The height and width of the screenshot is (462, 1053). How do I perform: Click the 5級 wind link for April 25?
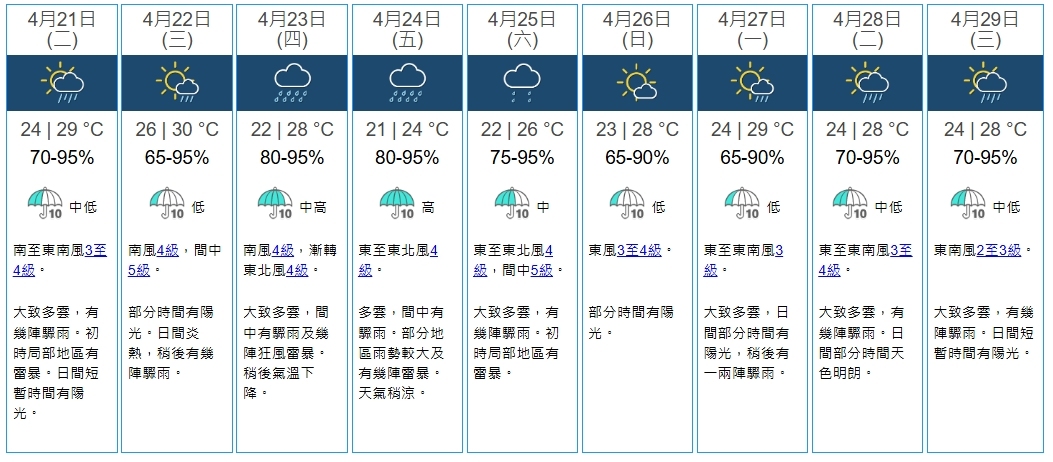(542, 270)
